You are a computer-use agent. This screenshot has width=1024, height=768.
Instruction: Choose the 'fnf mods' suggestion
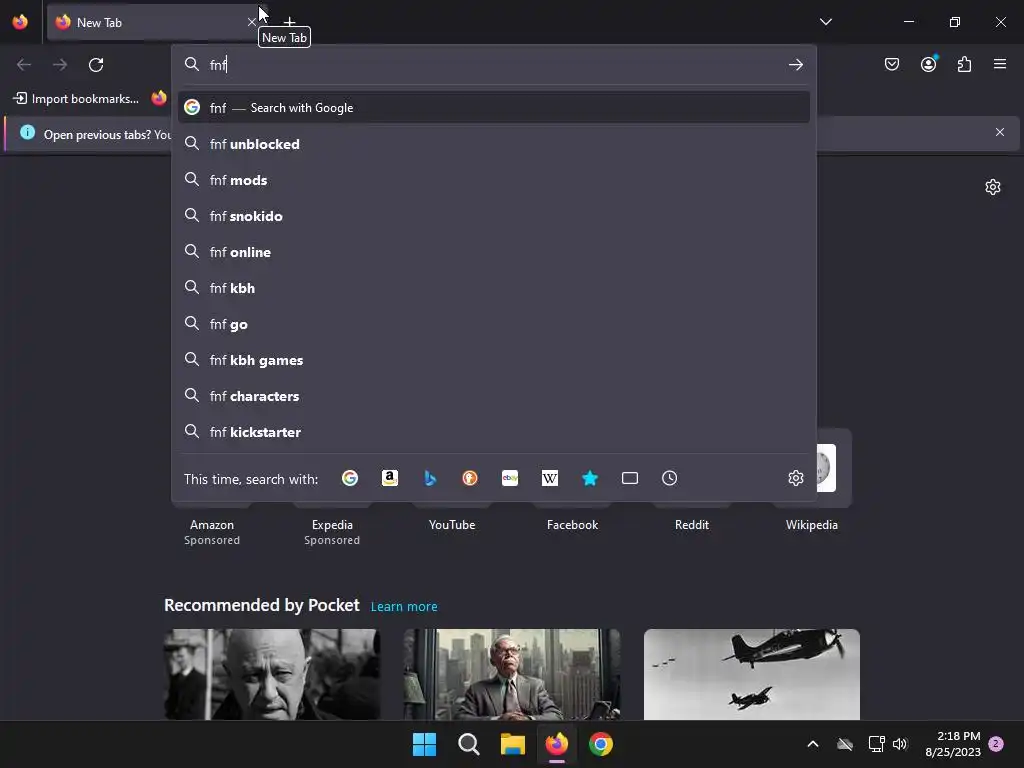click(x=494, y=180)
